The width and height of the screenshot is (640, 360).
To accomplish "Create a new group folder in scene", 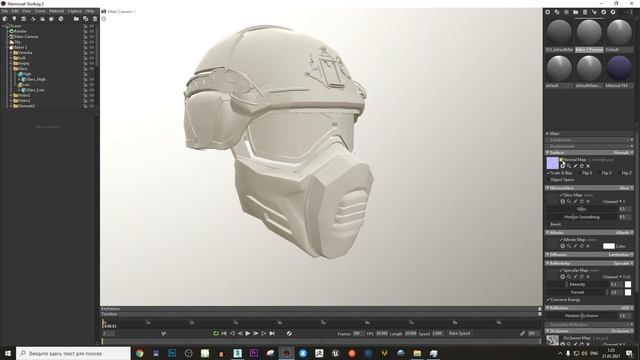I will click(76, 19).
